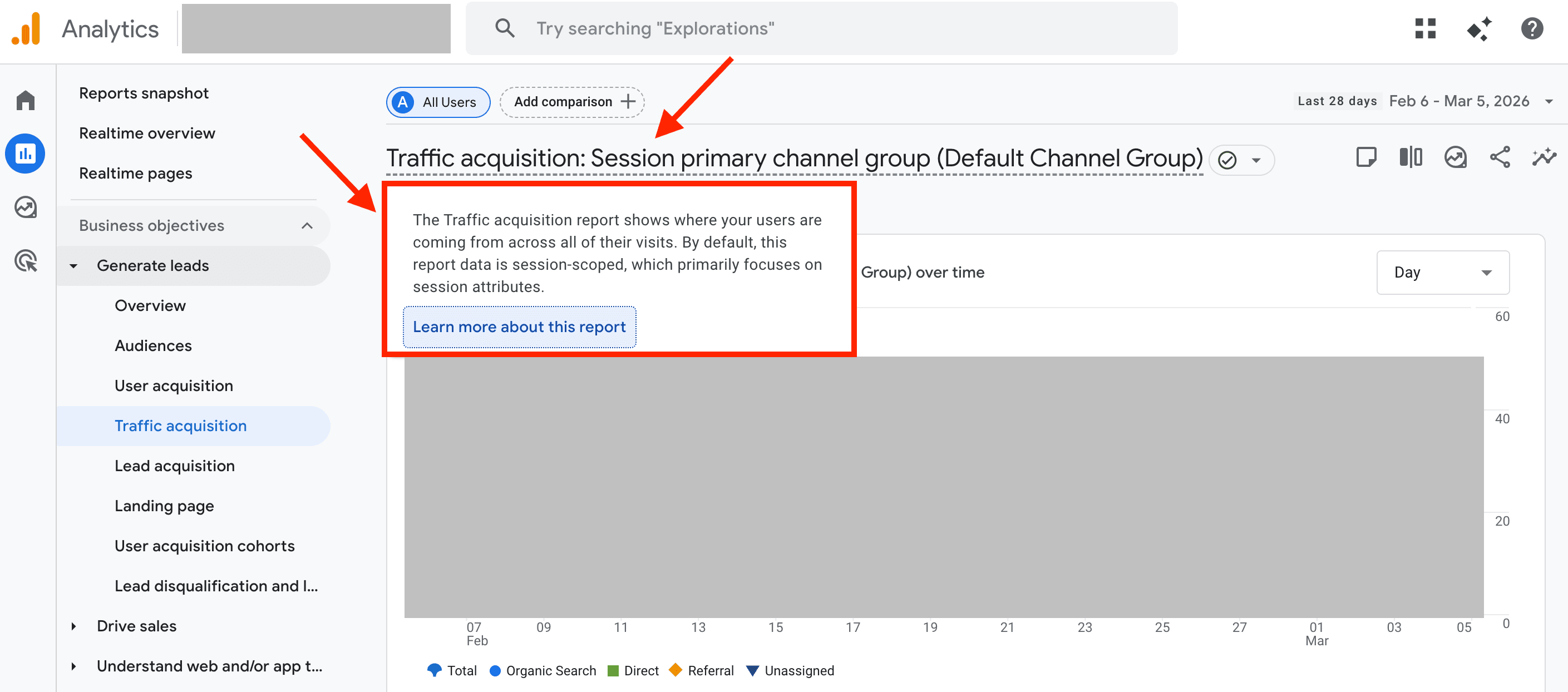The height and width of the screenshot is (692, 1568).
Task: Open the Day granularity dropdown
Action: tap(1442, 272)
